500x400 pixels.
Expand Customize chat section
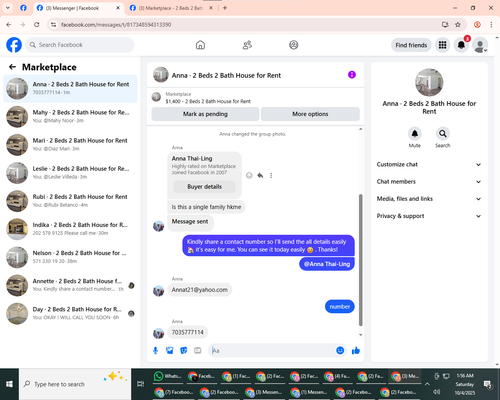click(x=429, y=164)
